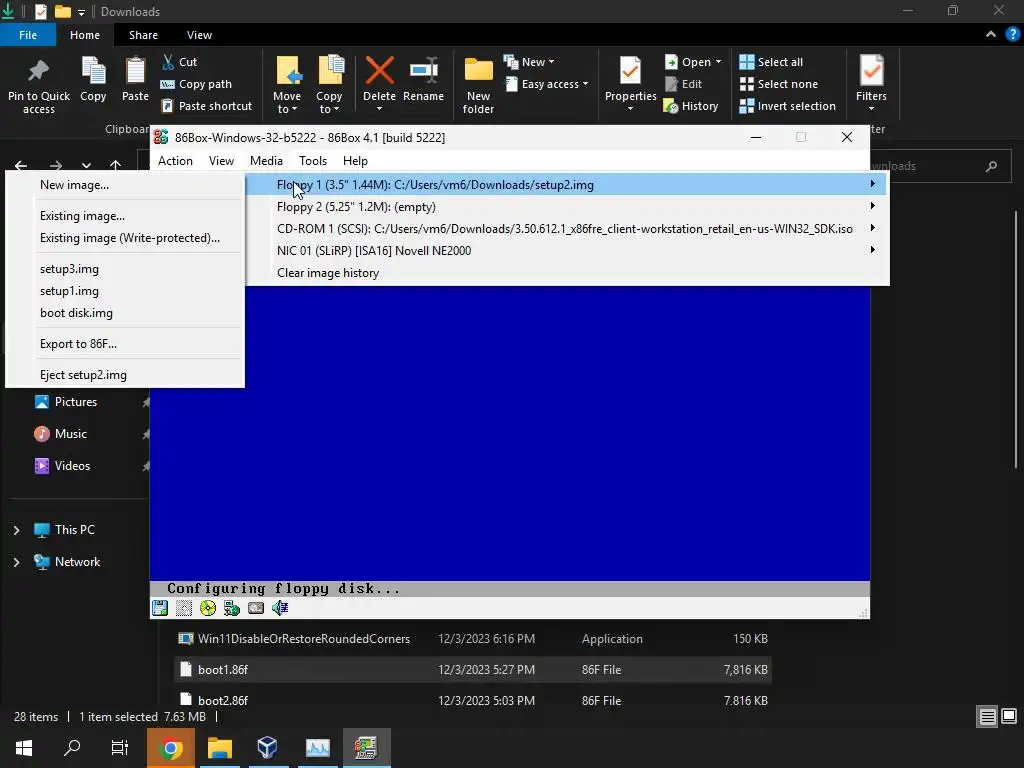Open Videos in the navigation pane
Image resolution: width=1024 pixels, height=768 pixels.
click(x=72, y=466)
